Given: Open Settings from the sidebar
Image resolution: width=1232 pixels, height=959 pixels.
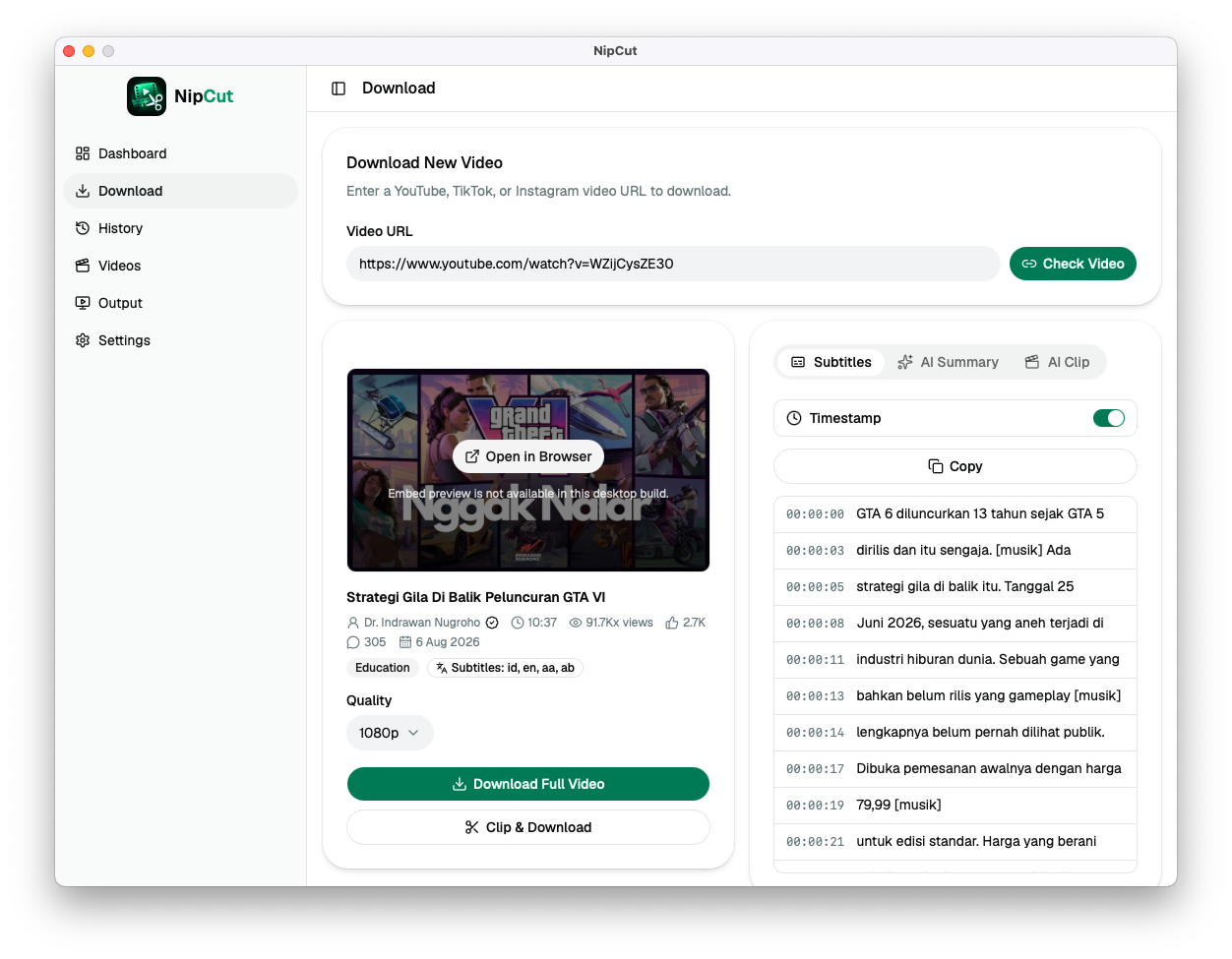Looking at the screenshot, I should (180, 340).
